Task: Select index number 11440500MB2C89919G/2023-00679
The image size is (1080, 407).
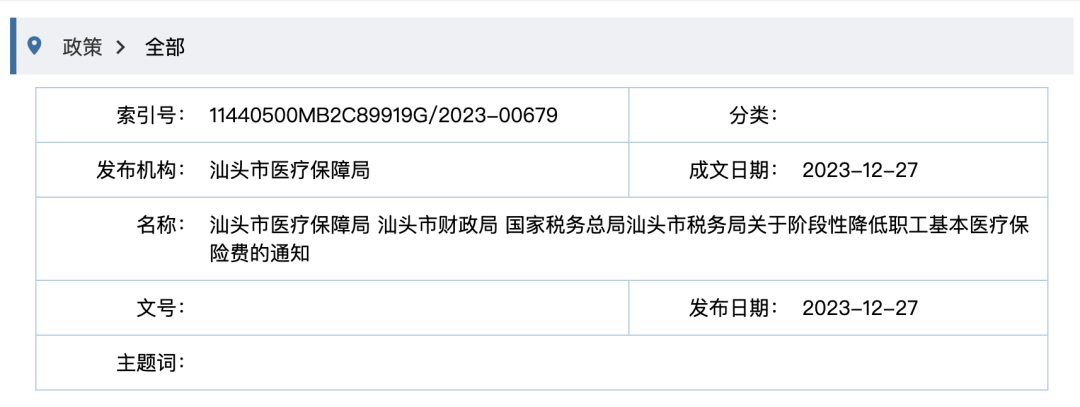Action: point(383,116)
